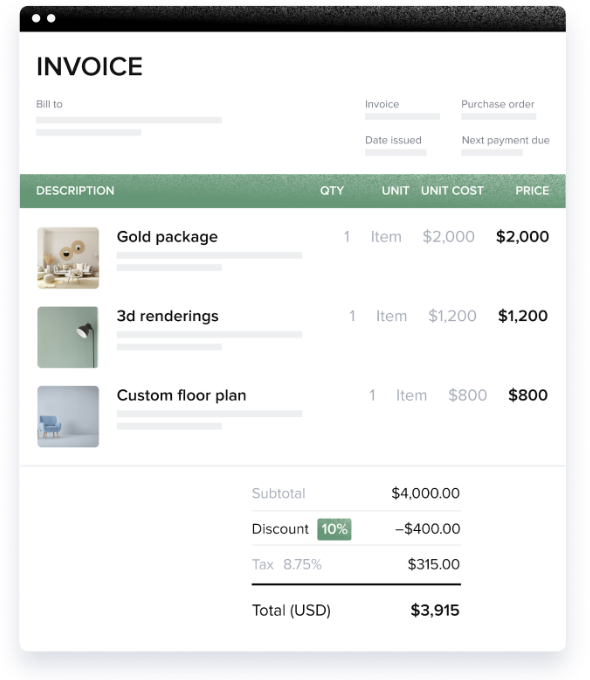Select the Gold package item title

tap(167, 237)
